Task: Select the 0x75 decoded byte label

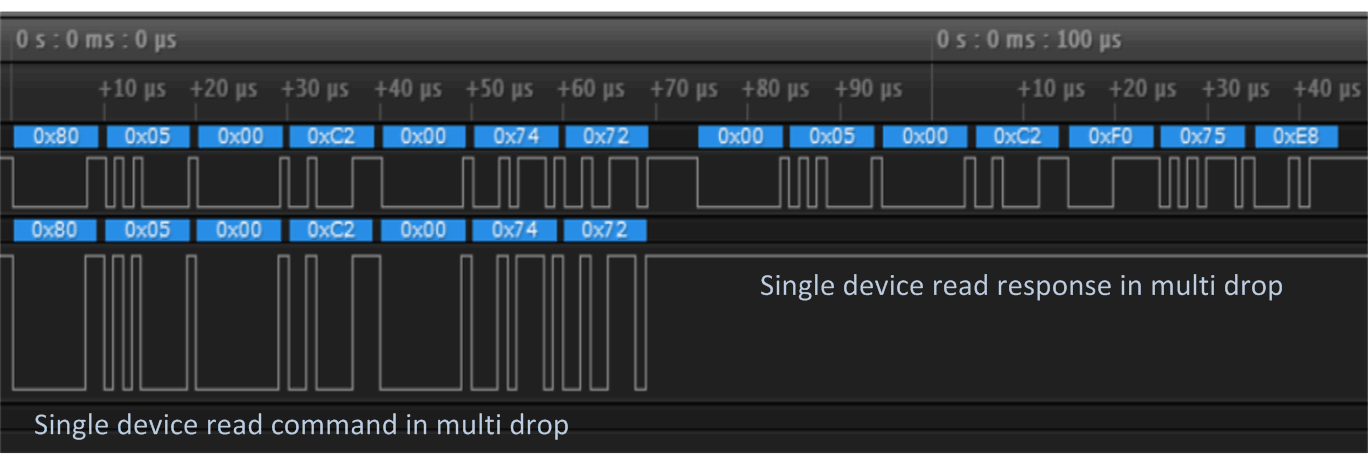Action: [1203, 137]
